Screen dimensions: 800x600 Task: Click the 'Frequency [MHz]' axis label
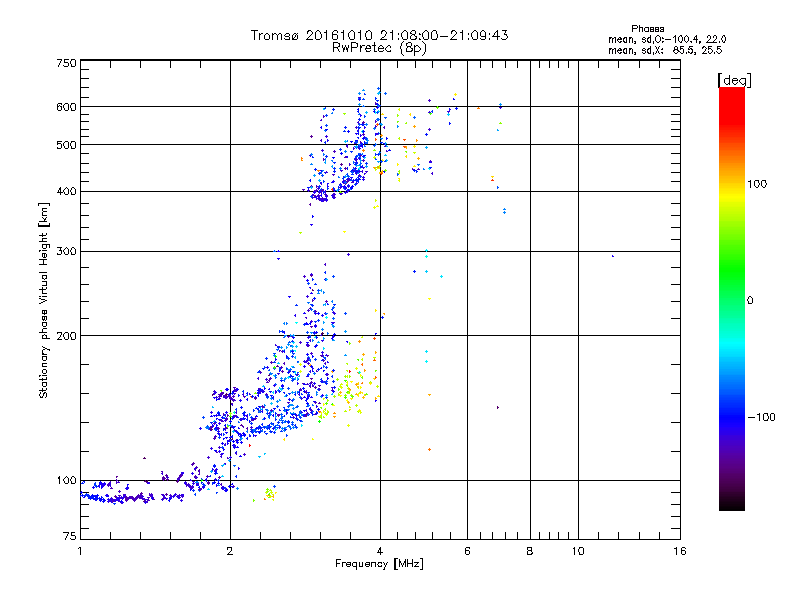click(x=379, y=564)
